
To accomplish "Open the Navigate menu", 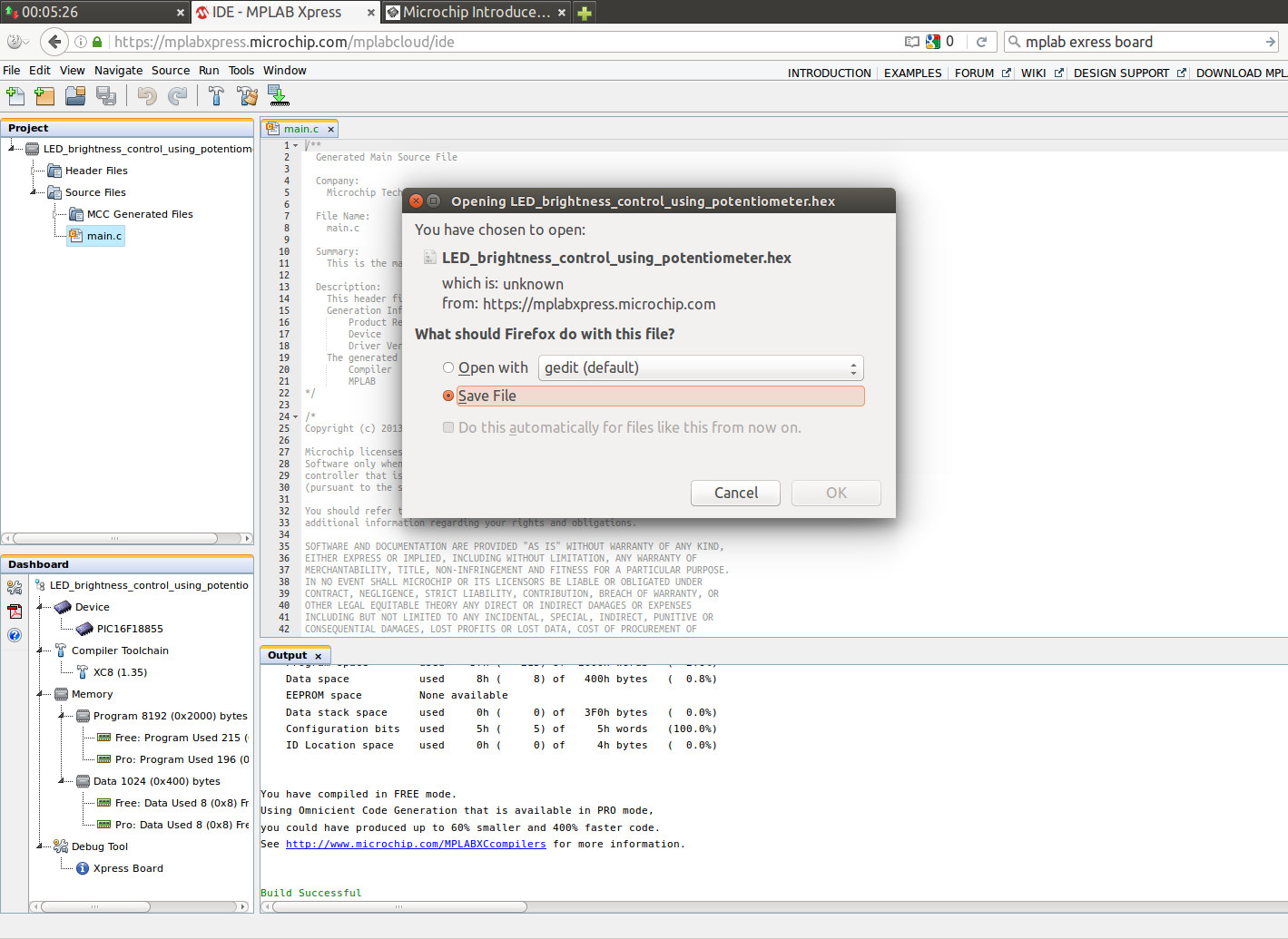I will (118, 70).
